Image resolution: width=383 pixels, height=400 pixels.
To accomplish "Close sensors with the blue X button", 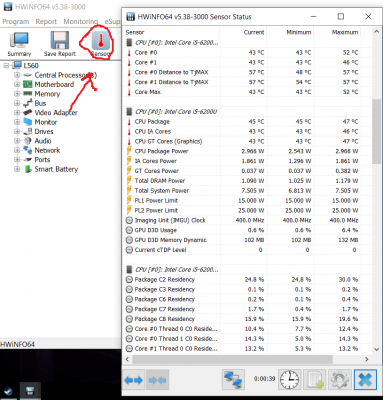I will [365, 379].
